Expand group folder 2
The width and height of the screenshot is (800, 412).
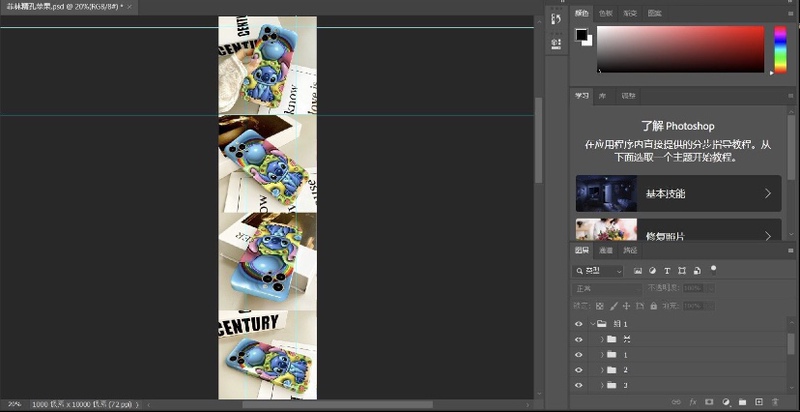tap(602, 370)
